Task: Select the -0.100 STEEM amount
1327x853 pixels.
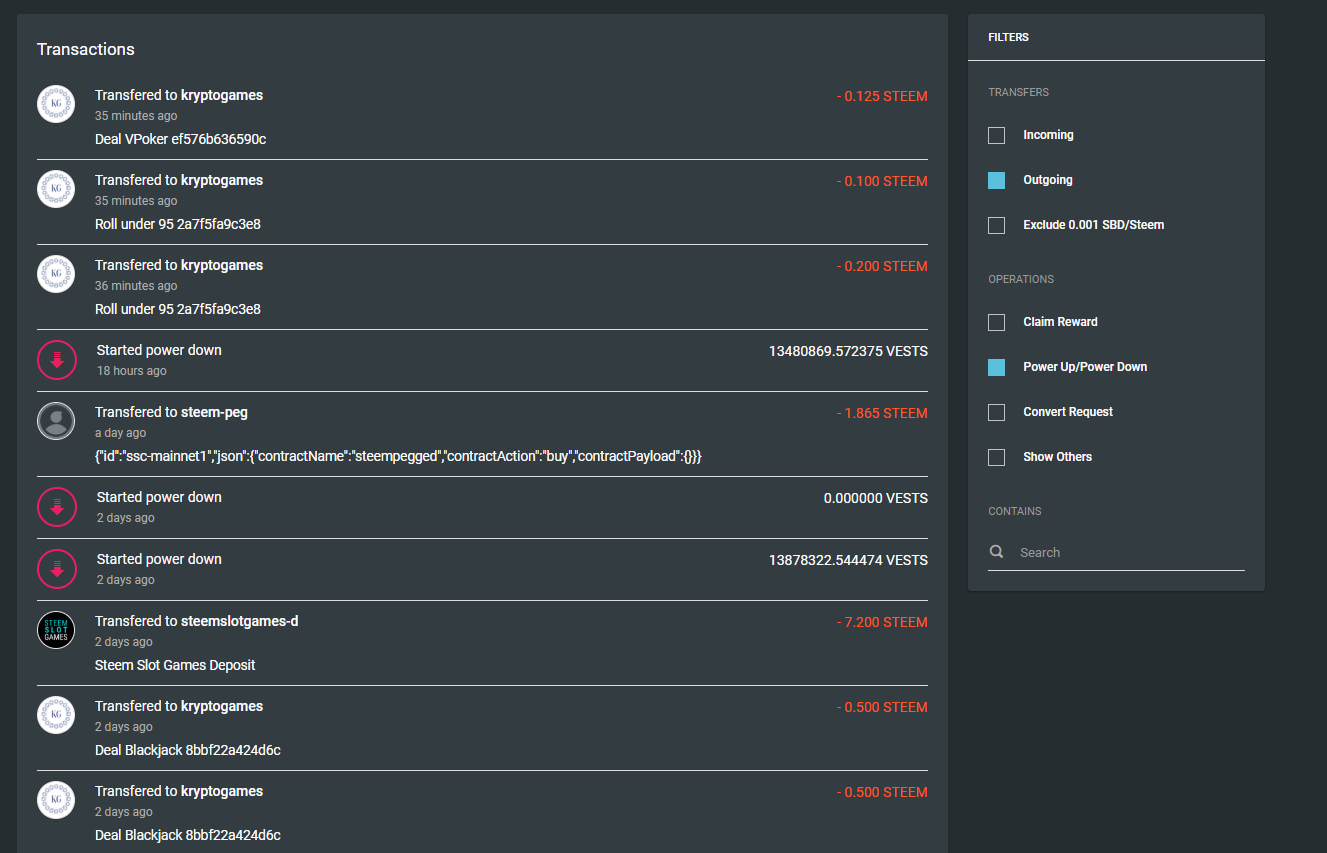Action: coord(882,182)
